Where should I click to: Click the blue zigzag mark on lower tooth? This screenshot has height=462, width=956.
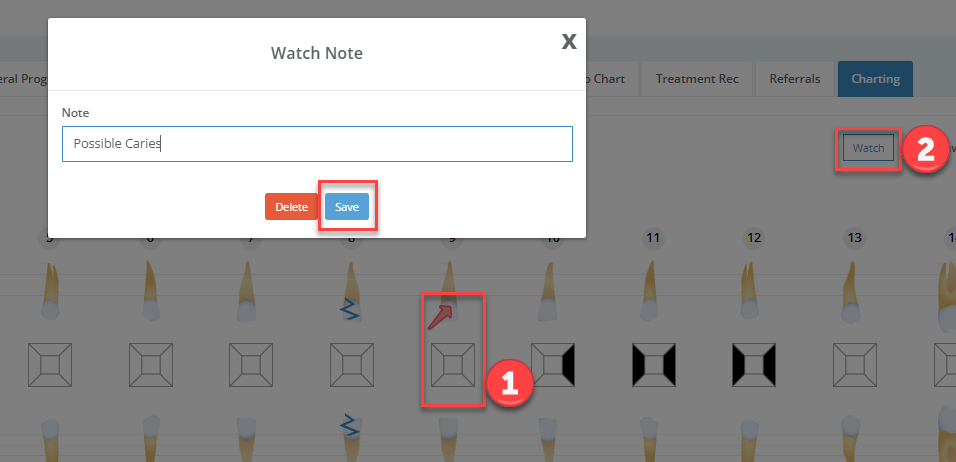click(350, 425)
